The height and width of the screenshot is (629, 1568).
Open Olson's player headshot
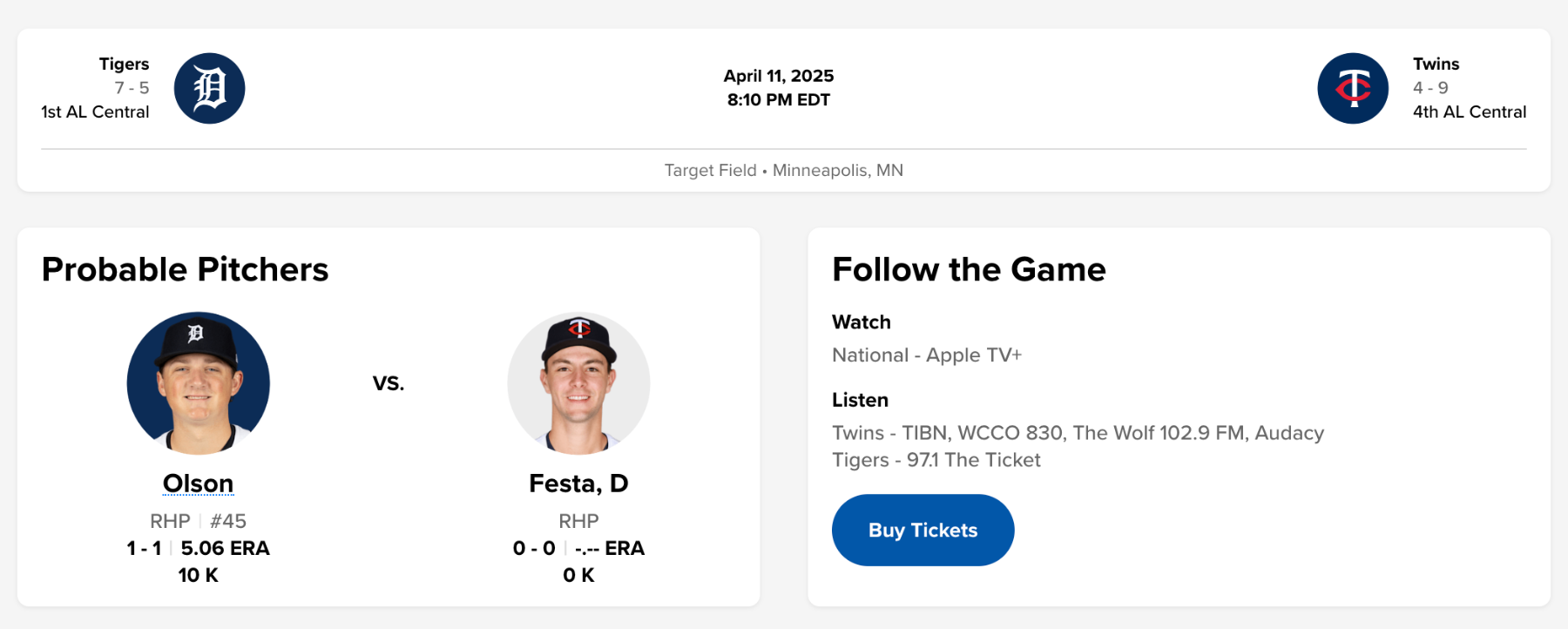point(199,383)
